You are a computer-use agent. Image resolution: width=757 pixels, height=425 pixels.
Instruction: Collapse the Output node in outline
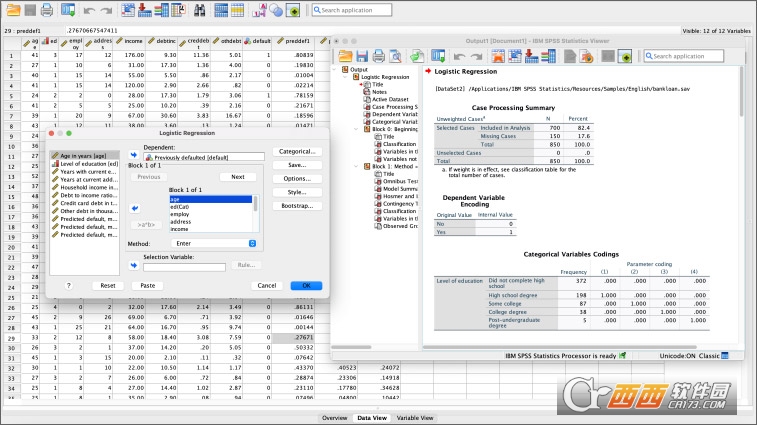click(x=335, y=70)
